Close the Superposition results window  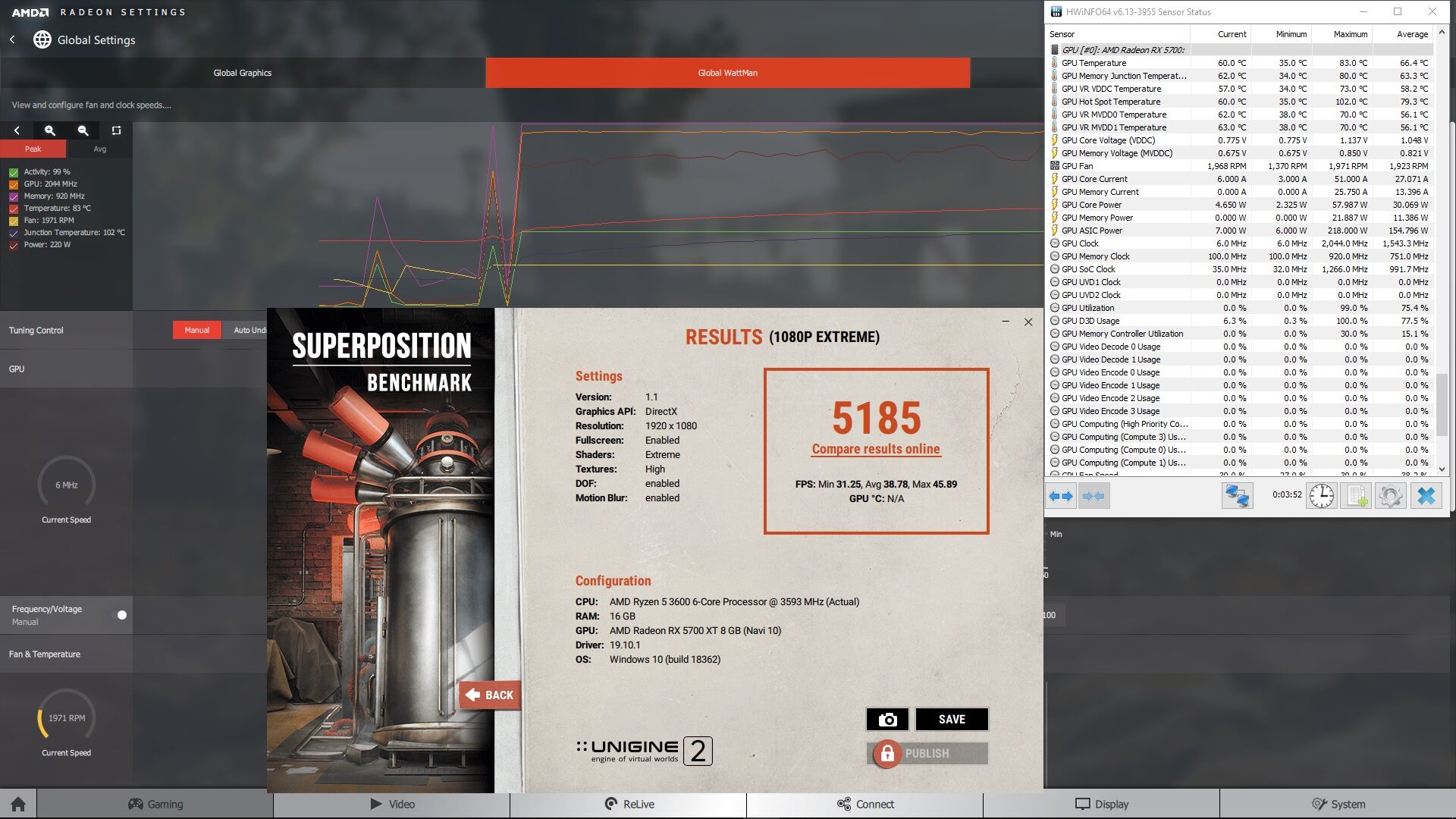1028,322
